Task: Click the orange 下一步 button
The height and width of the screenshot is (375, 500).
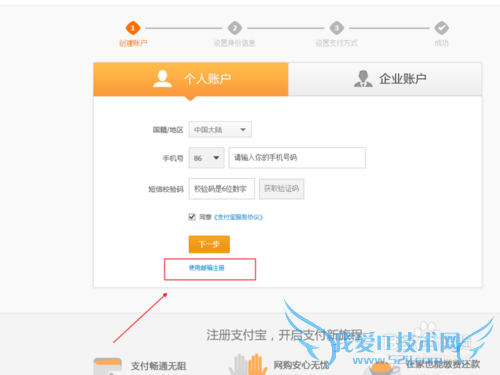Action: (x=209, y=244)
